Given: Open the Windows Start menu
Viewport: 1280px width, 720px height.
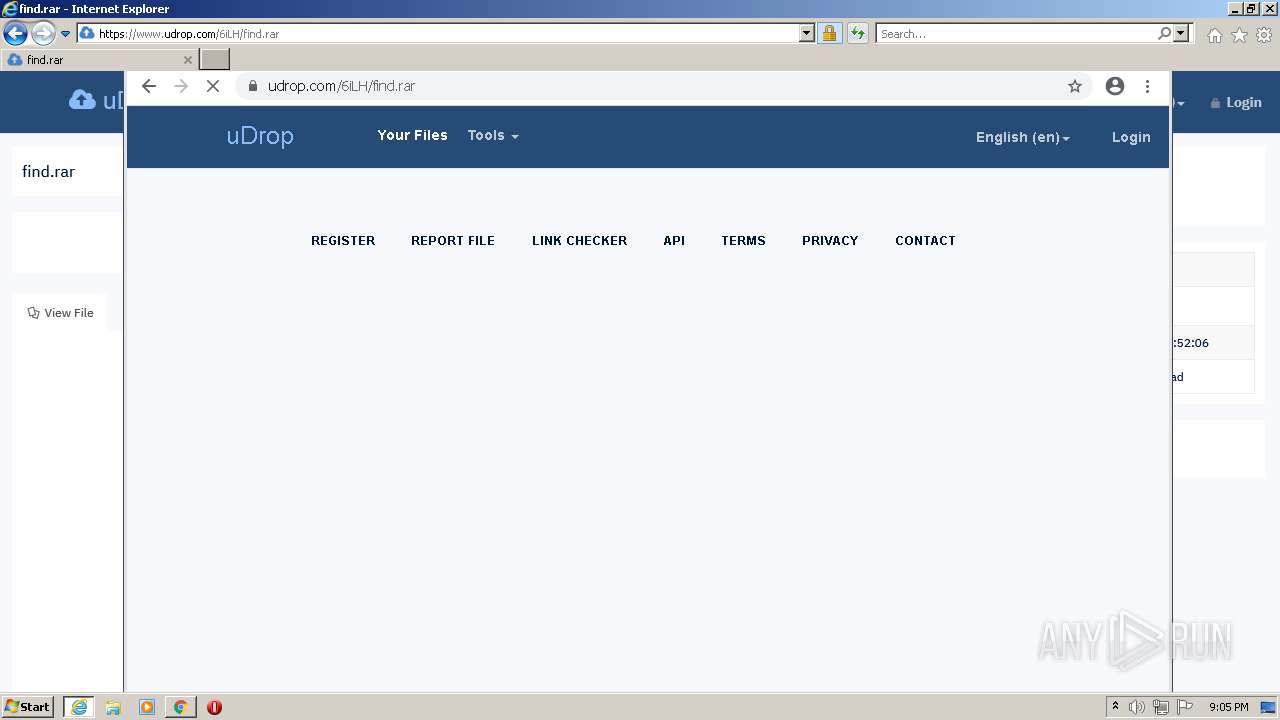Looking at the screenshot, I should point(28,707).
